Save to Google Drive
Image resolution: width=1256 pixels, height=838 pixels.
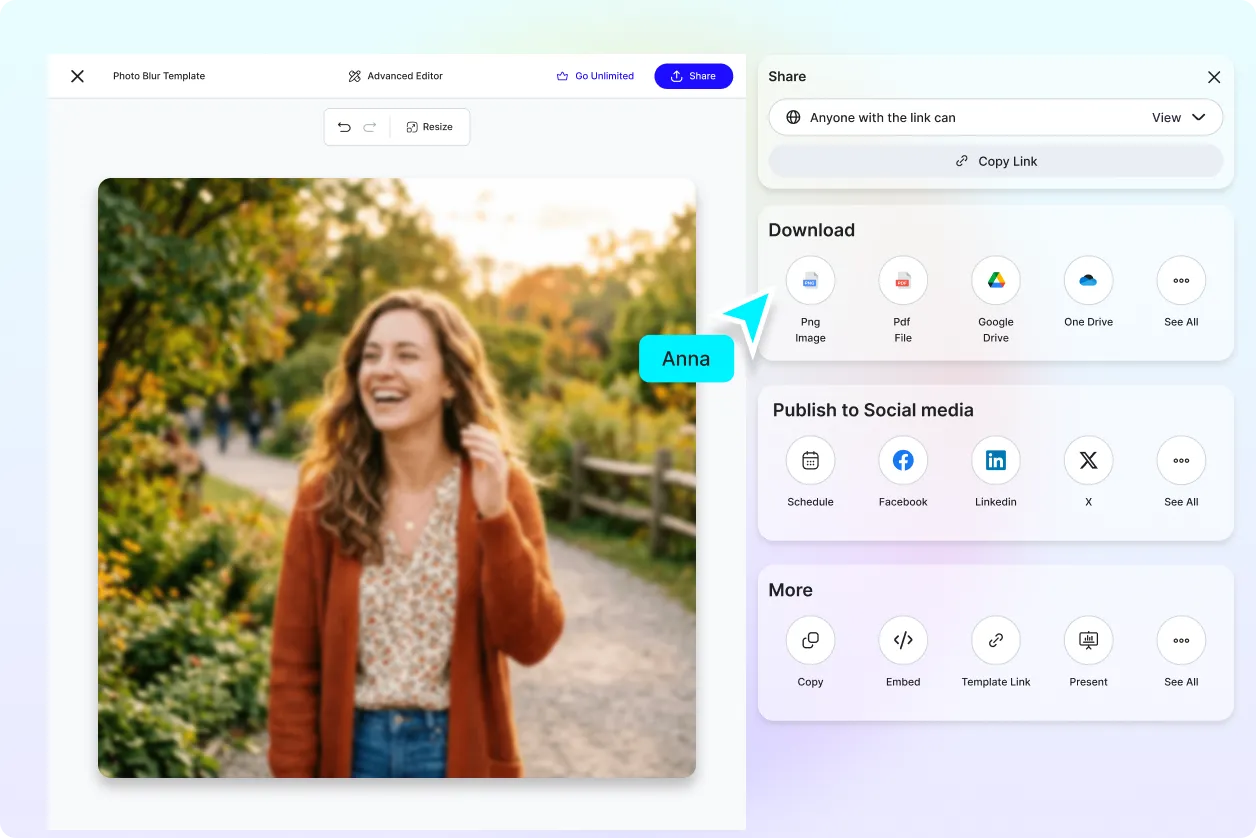pyautogui.click(x=996, y=281)
